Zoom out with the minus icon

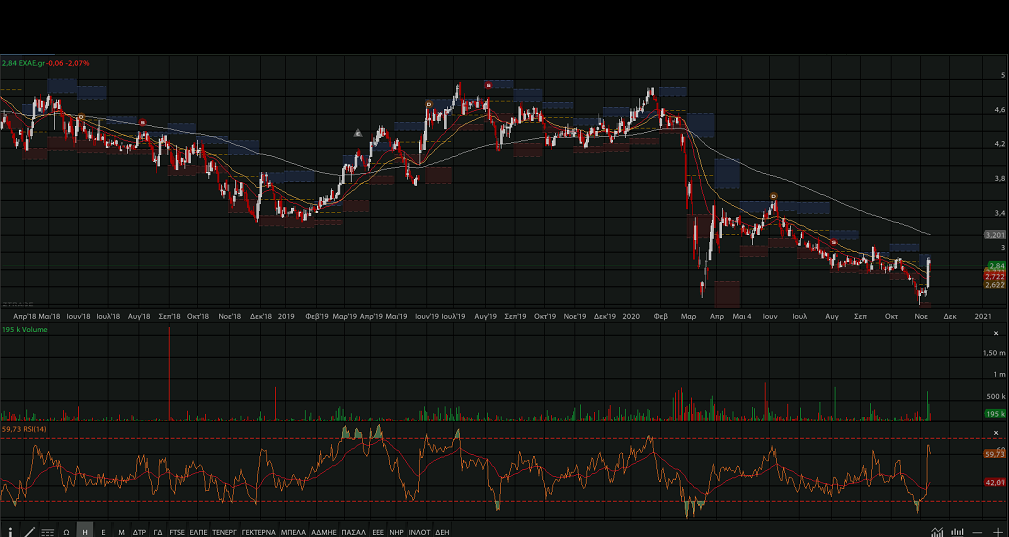tap(978, 532)
